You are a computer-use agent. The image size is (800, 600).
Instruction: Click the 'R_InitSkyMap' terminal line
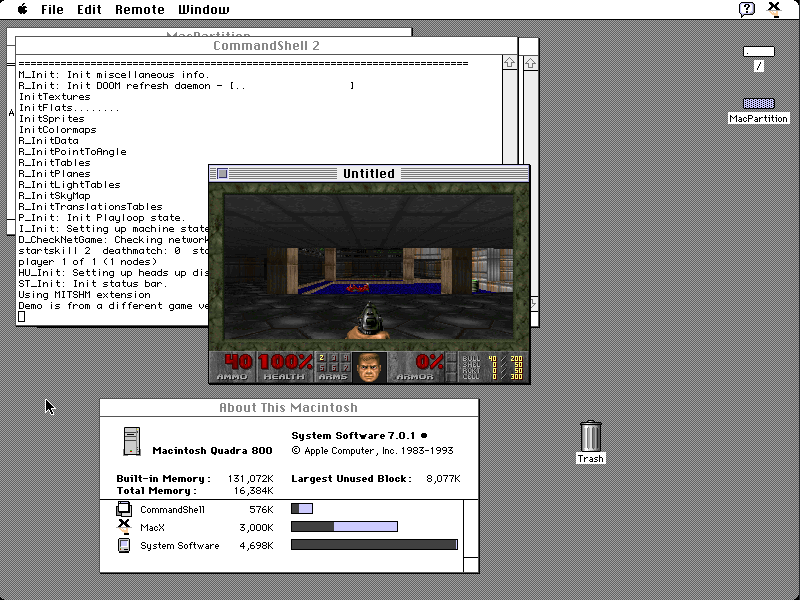pyautogui.click(x=55, y=195)
